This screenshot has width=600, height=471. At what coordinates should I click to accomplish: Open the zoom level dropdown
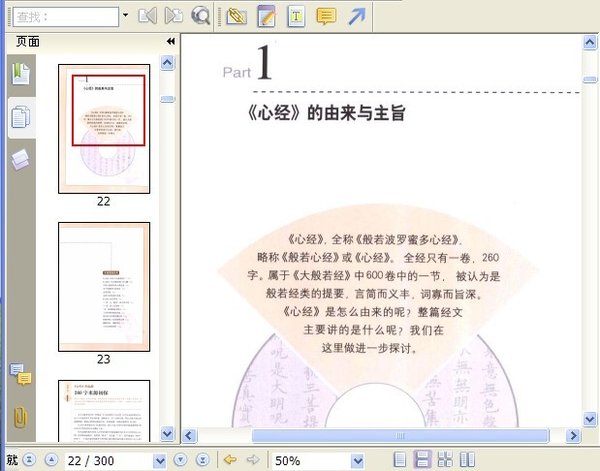pyautogui.click(x=357, y=461)
